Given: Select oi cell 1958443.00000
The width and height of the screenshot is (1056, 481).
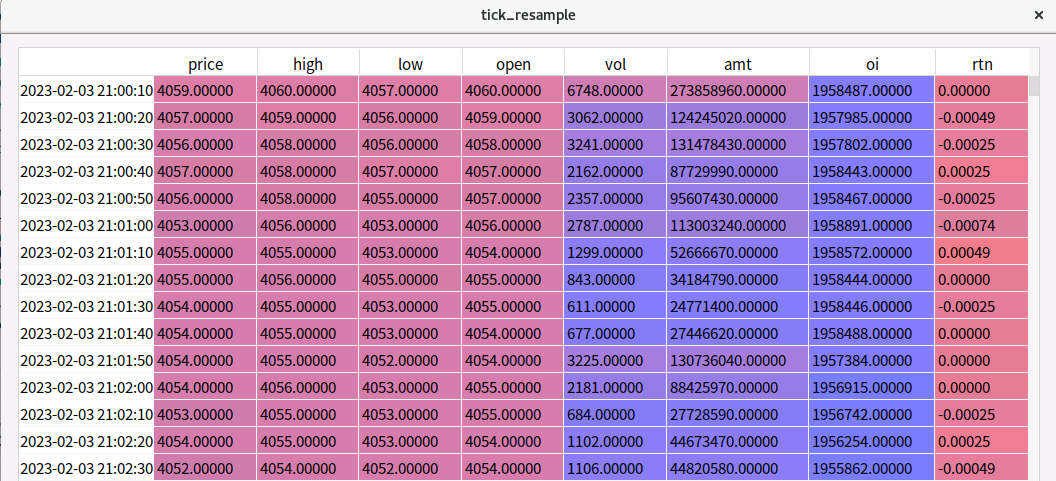Looking at the screenshot, I should [872, 171].
